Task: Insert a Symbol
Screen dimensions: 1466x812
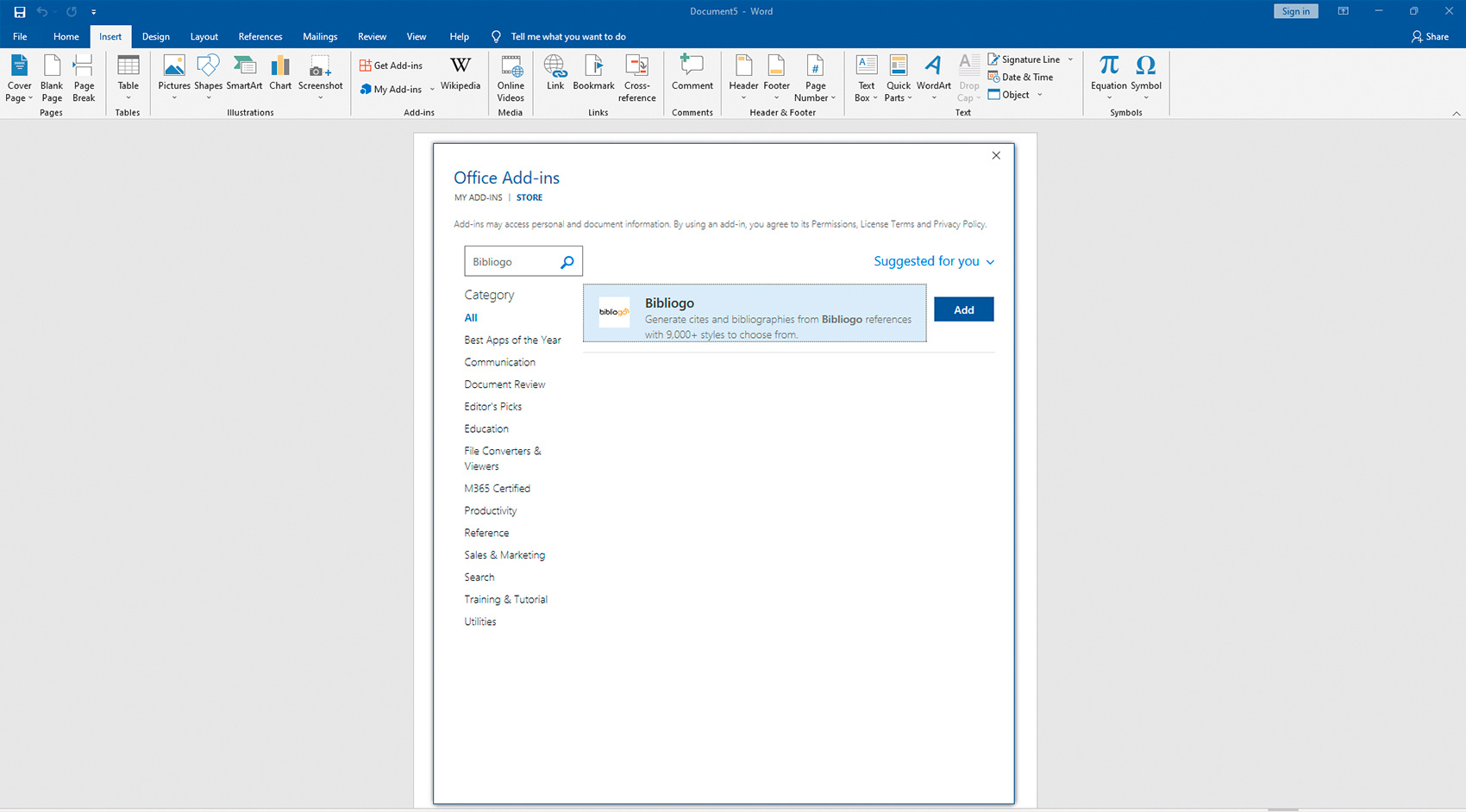Action: tap(1146, 78)
